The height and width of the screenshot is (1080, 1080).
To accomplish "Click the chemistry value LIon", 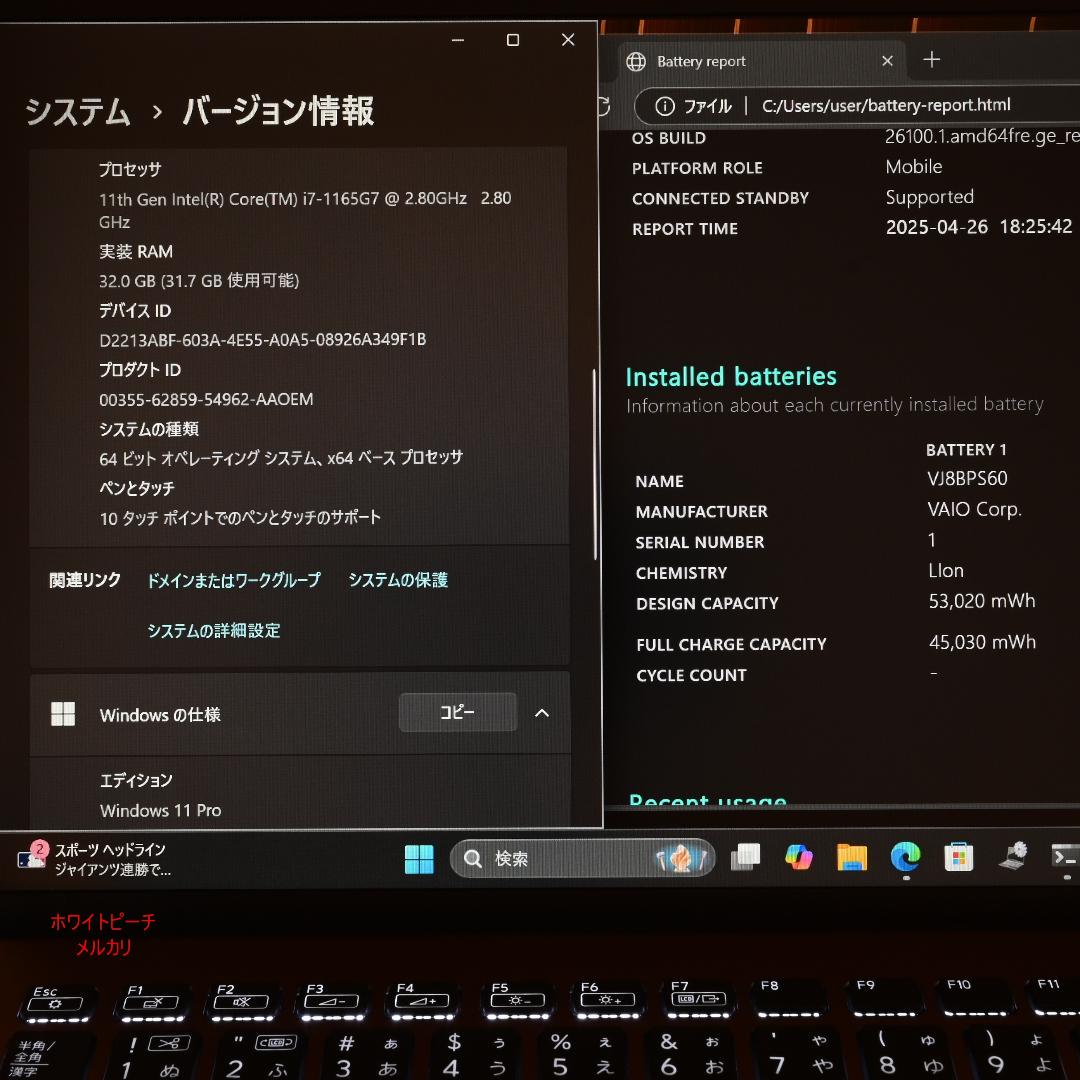I will pos(946,570).
